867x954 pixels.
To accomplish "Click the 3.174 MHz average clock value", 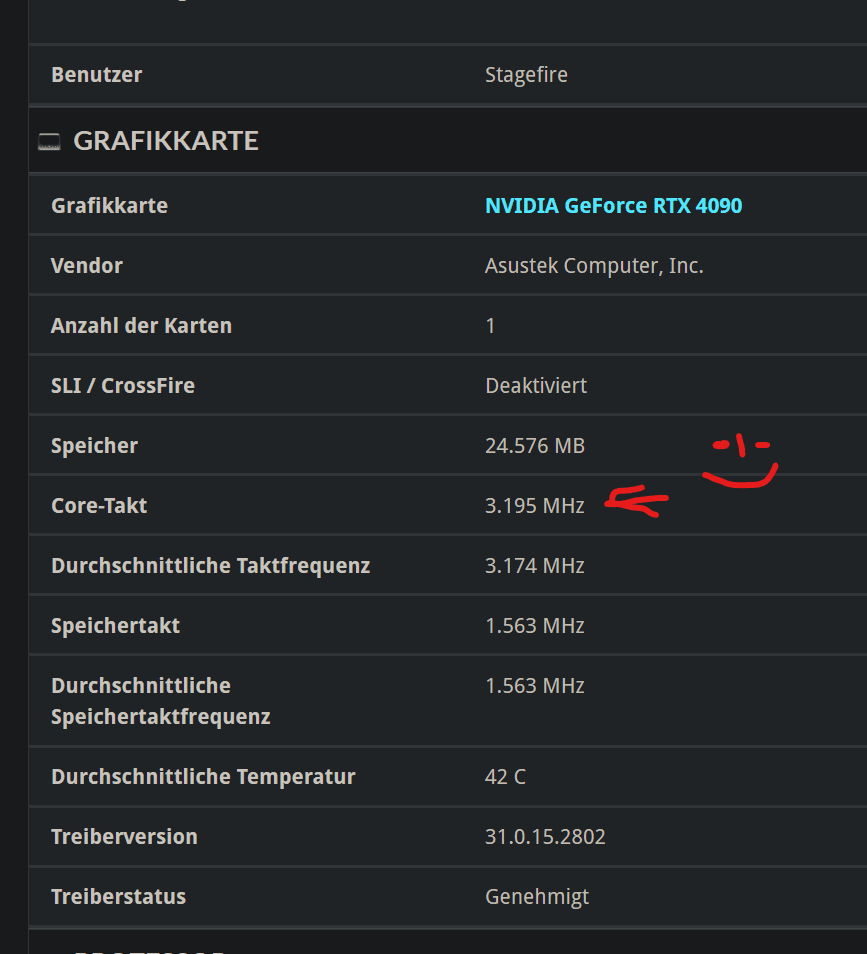I will coord(535,566).
